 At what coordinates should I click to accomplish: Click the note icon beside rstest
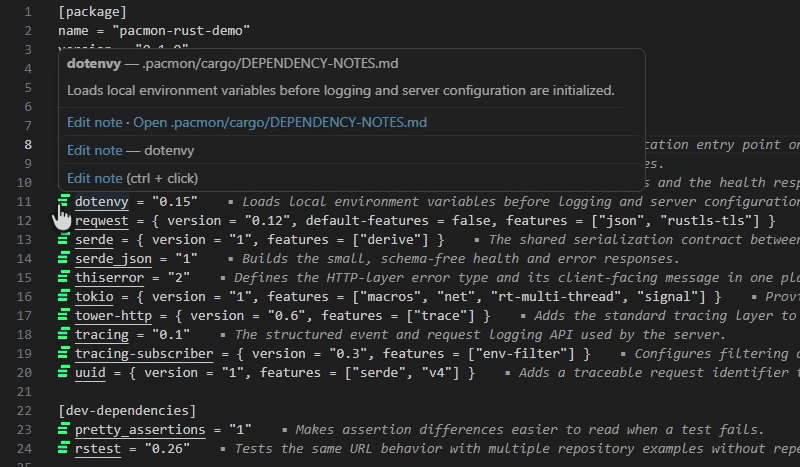[63, 448]
